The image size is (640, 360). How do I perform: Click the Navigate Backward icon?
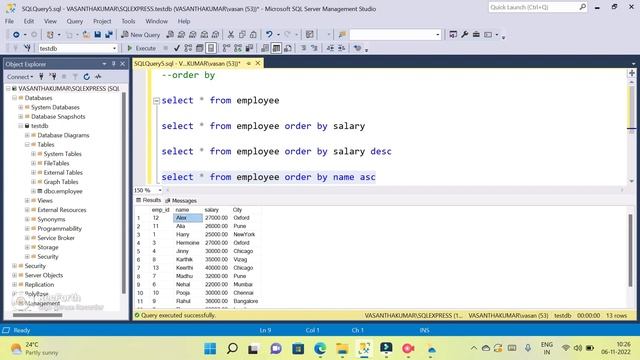pyautogui.click(x=16, y=35)
